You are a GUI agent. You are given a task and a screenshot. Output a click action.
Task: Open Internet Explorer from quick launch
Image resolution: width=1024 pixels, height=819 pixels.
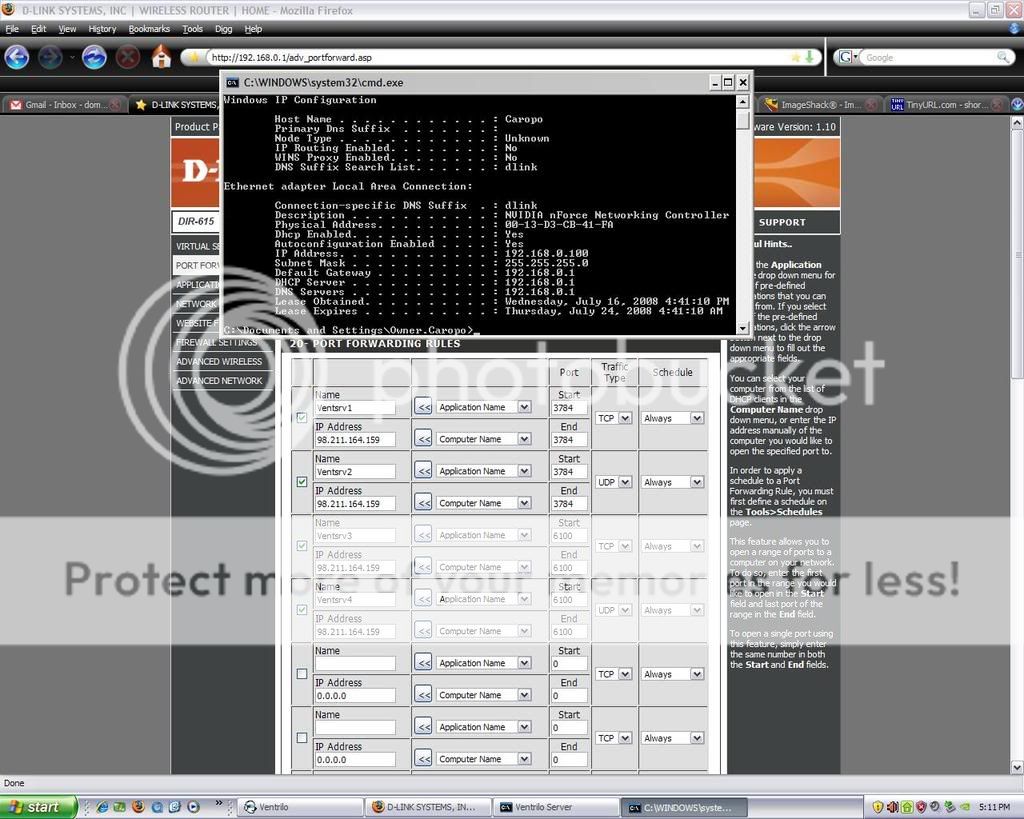(102, 807)
